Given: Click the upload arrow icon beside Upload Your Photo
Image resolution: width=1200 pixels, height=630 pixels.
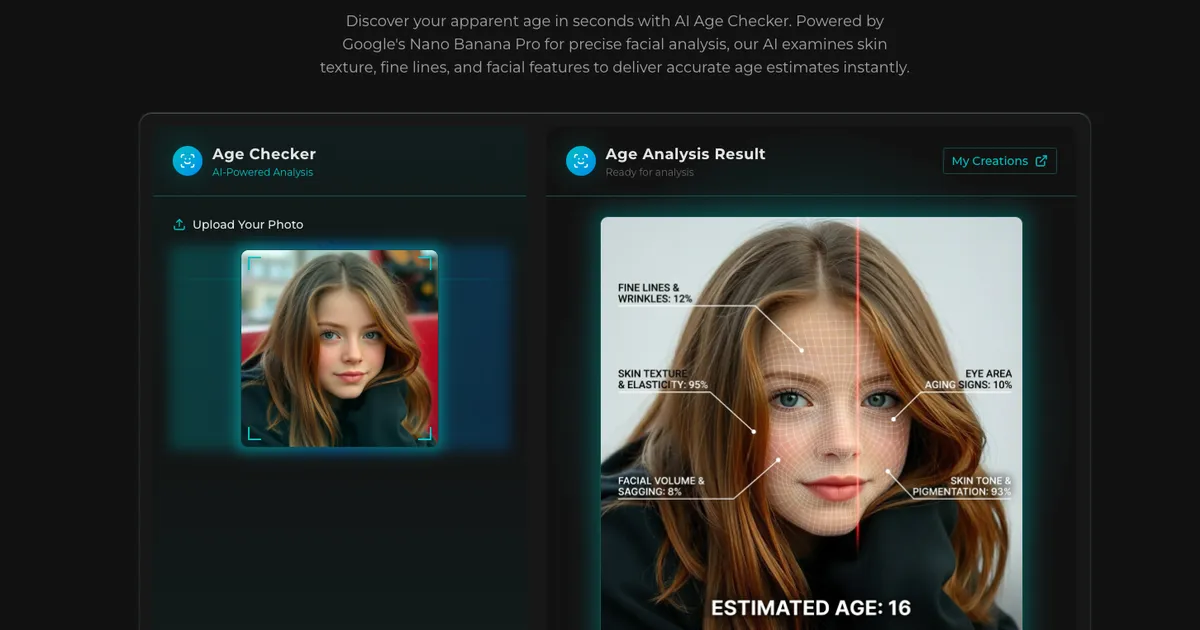Looking at the screenshot, I should pyautogui.click(x=180, y=224).
